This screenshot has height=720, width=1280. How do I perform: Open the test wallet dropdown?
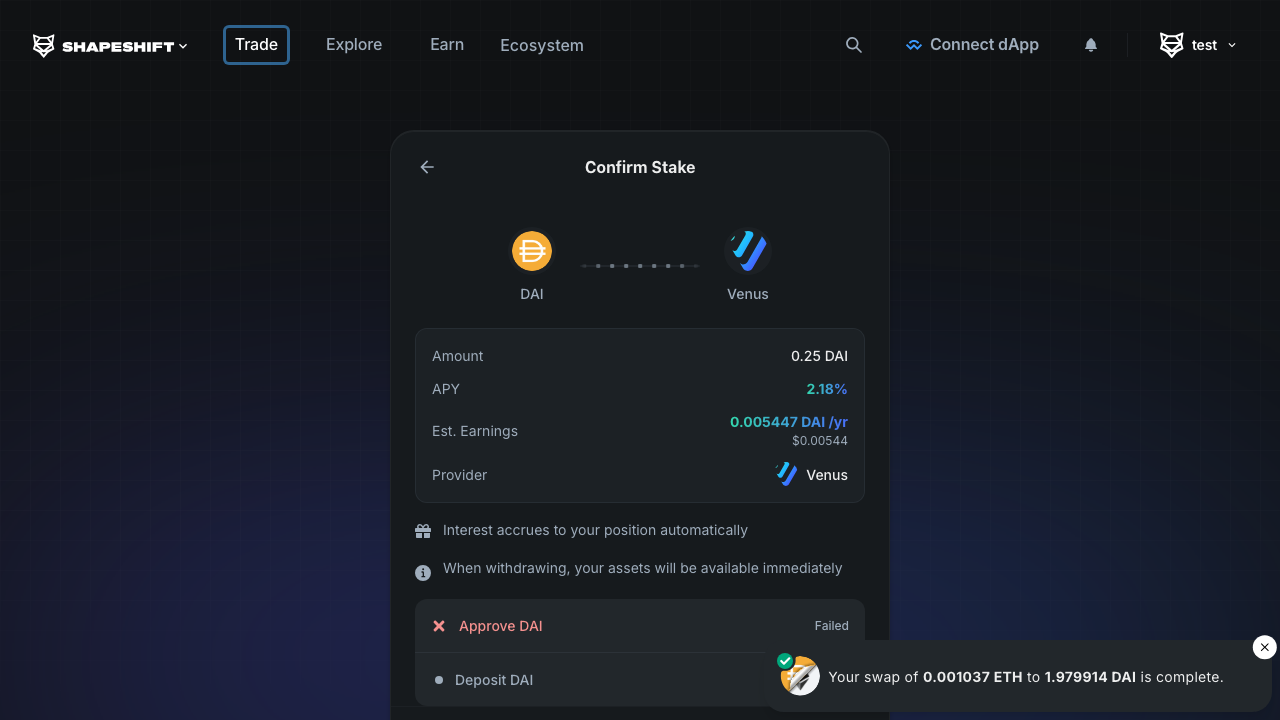coord(1198,45)
